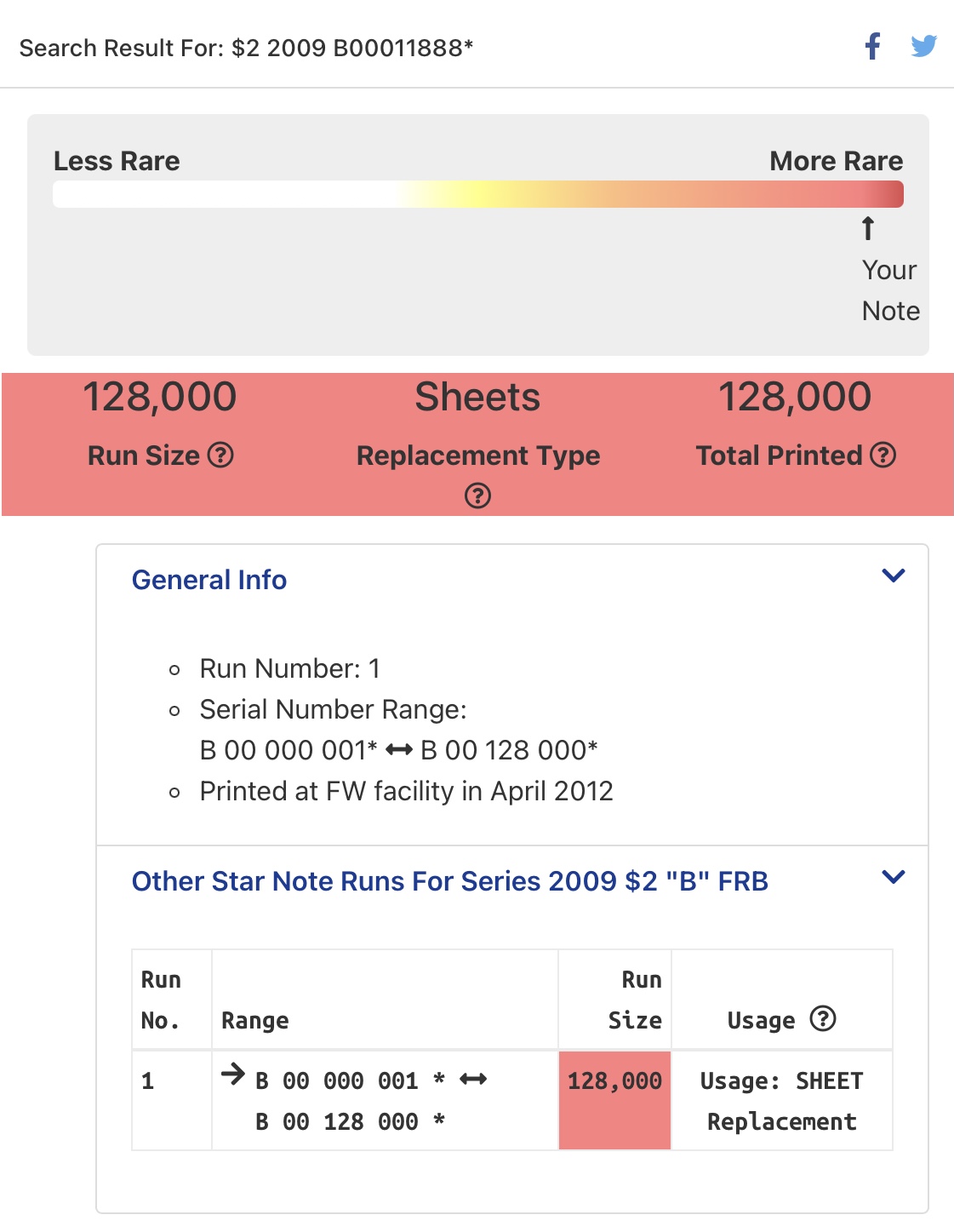Open Run Size help question mark
Screen dimensions: 954x1232
[x=220, y=455]
